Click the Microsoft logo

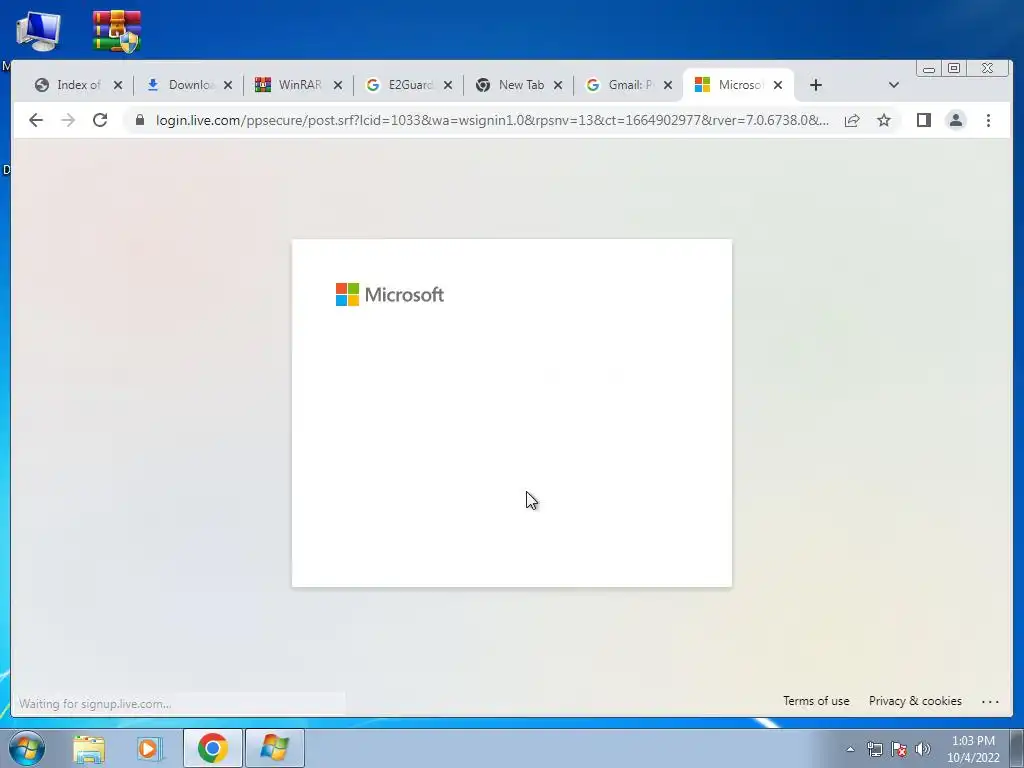coord(390,295)
